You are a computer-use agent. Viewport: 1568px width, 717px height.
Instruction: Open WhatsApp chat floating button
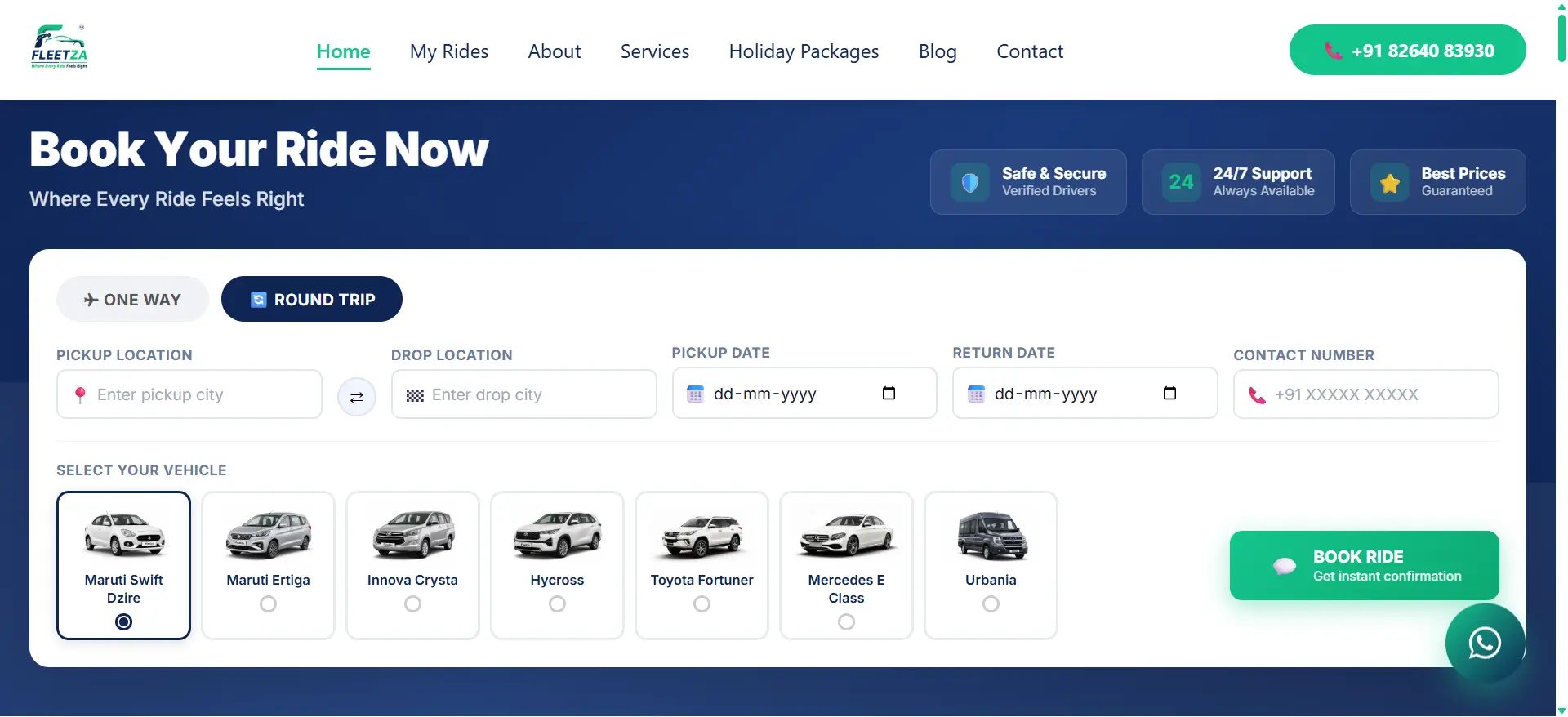pyautogui.click(x=1485, y=643)
